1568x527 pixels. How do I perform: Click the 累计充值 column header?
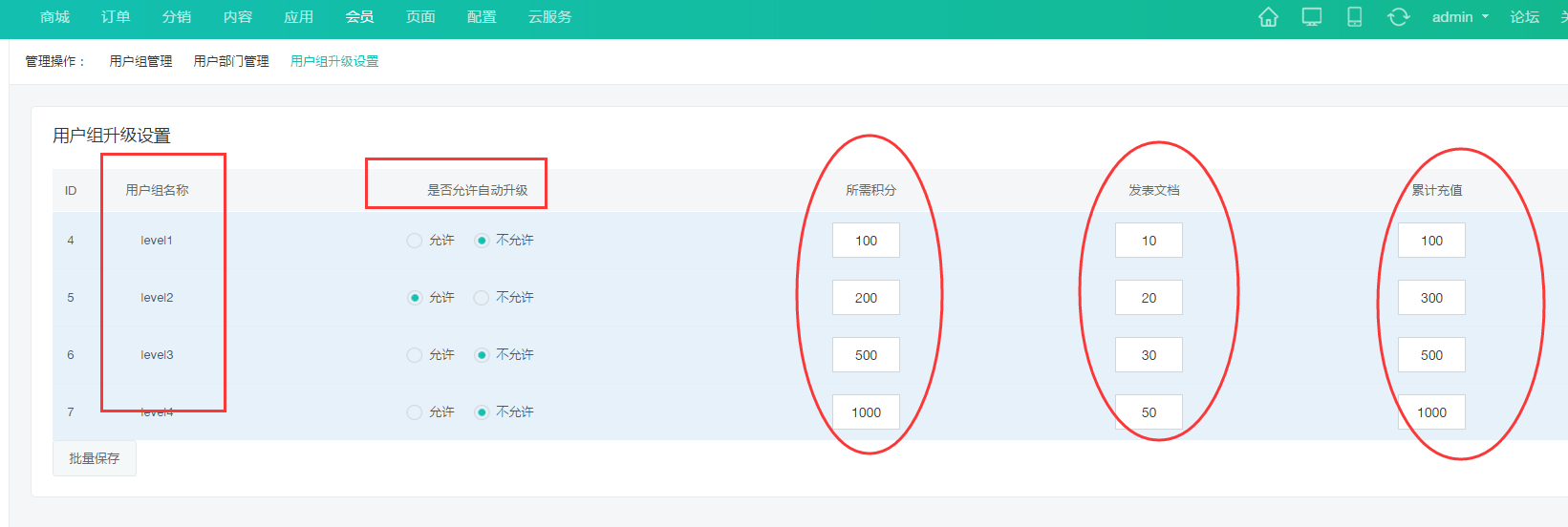coord(1436,190)
